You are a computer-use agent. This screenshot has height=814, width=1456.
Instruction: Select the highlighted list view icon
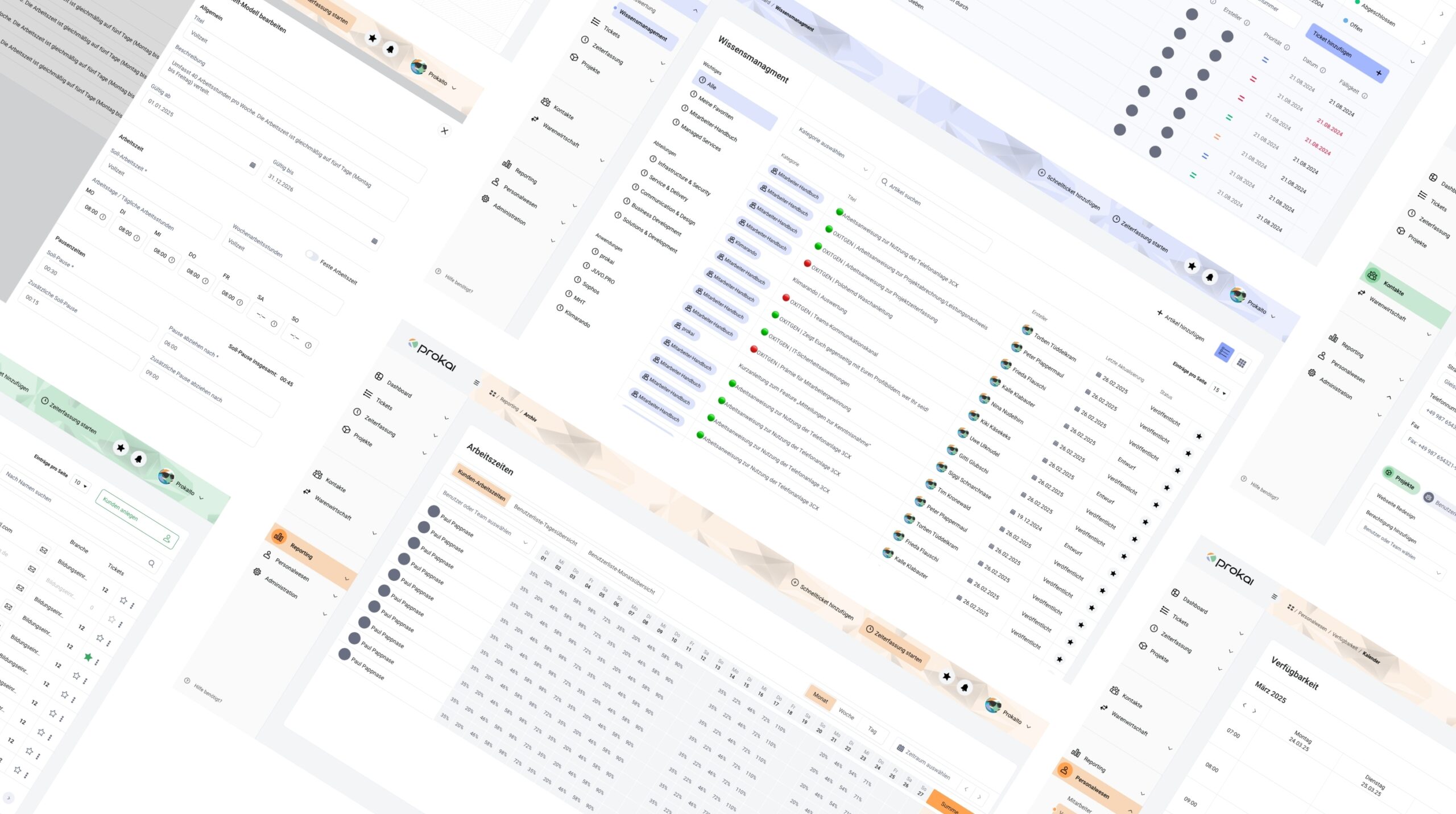(1224, 352)
